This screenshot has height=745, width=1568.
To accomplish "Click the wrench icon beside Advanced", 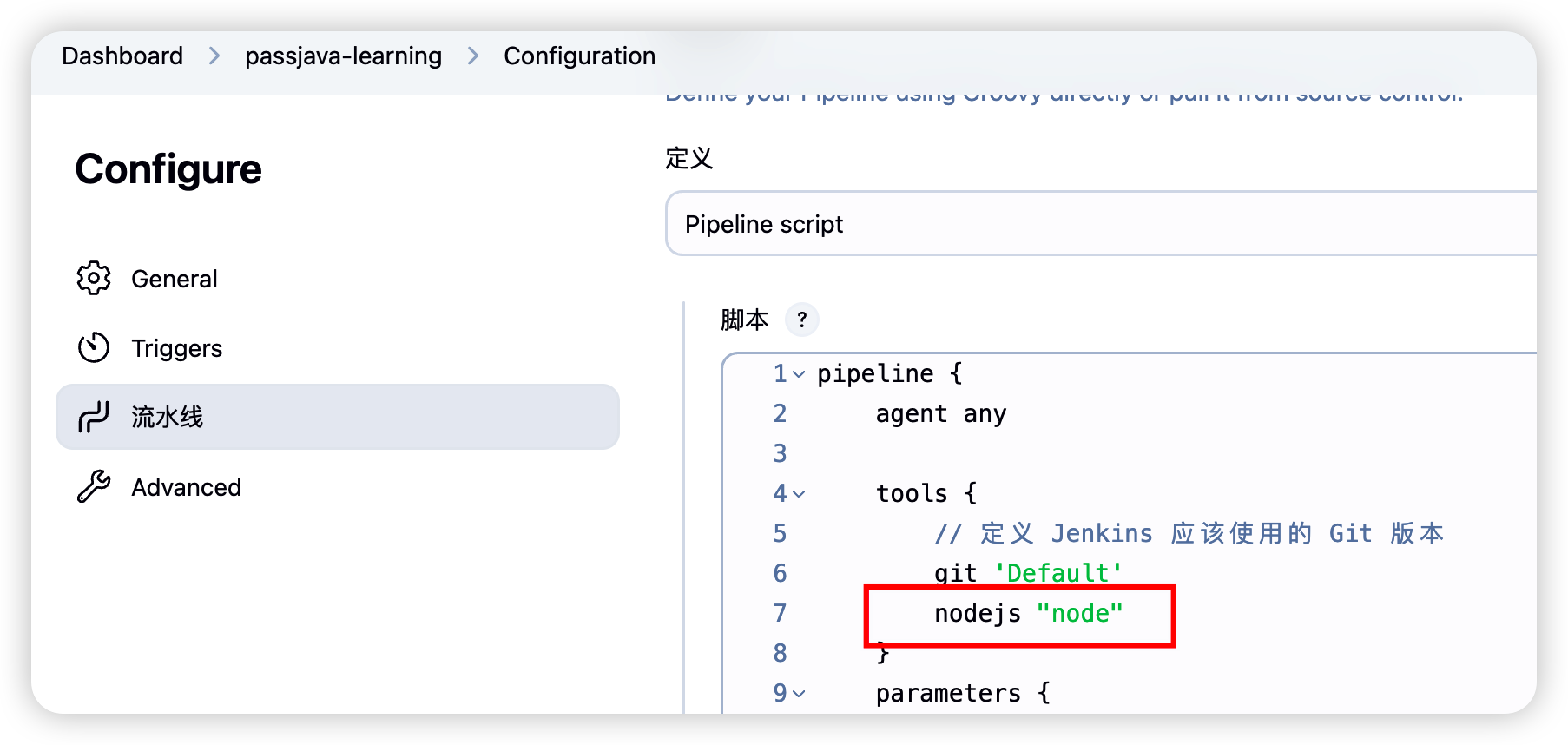I will [x=94, y=487].
